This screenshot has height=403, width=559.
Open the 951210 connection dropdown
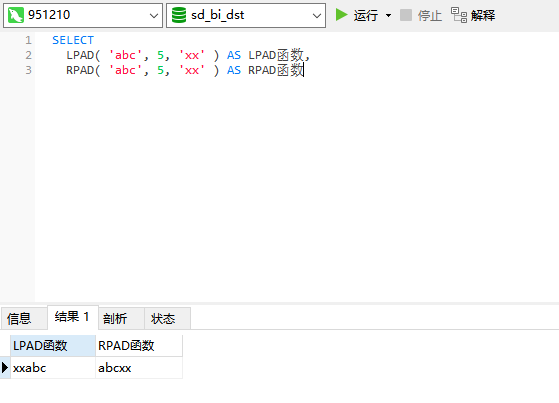[x=154, y=16]
